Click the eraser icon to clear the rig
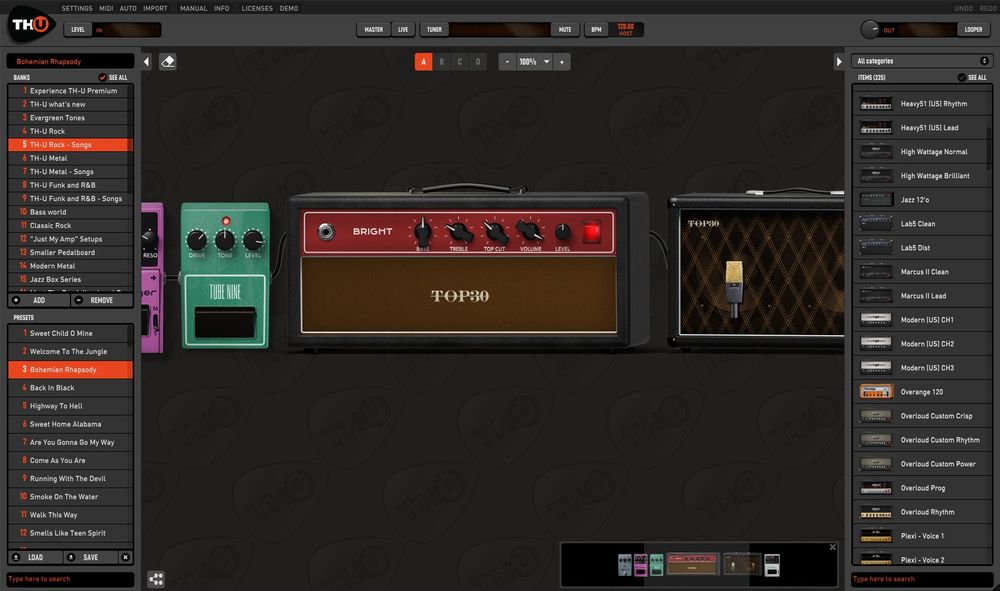Viewport: 1000px width, 591px height. (x=168, y=60)
